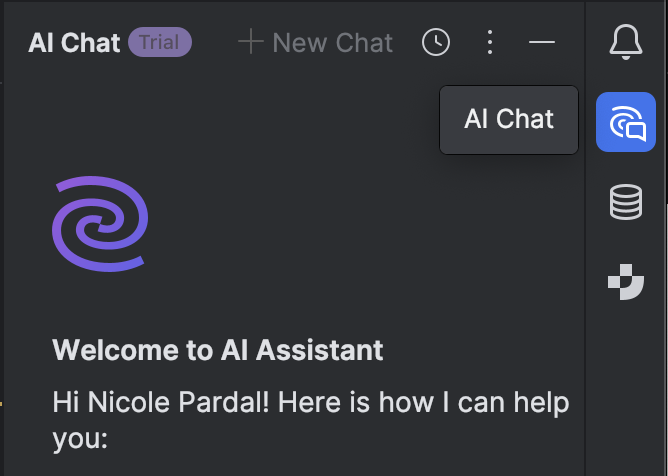Open the Notifications bell icon

click(626, 43)
